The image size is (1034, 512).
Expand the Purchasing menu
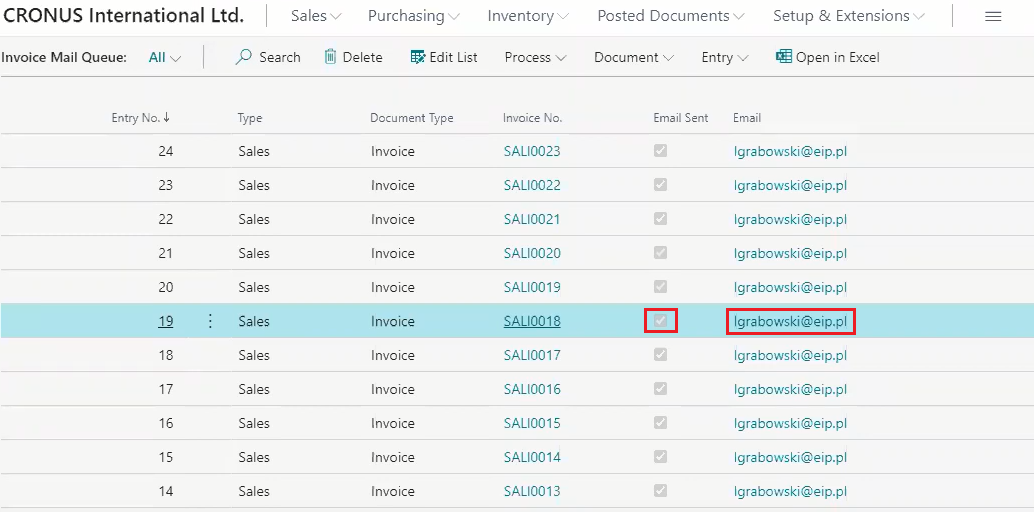click(413, 16)
